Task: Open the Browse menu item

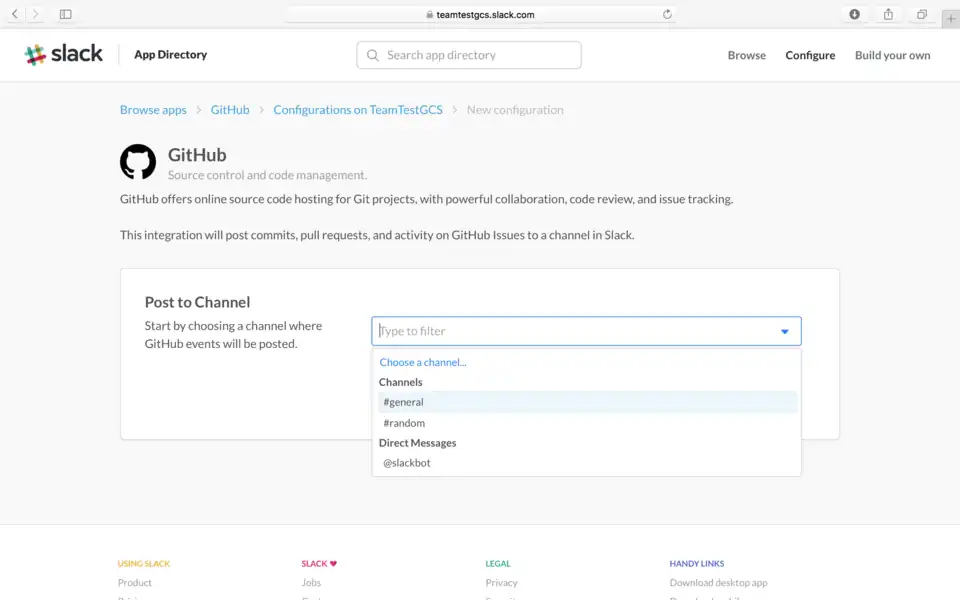Action: (x=746, y=55)
